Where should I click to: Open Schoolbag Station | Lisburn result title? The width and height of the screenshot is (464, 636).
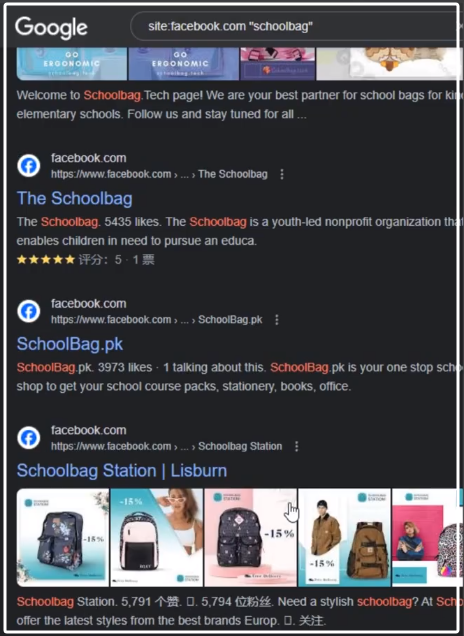point(122,471)
